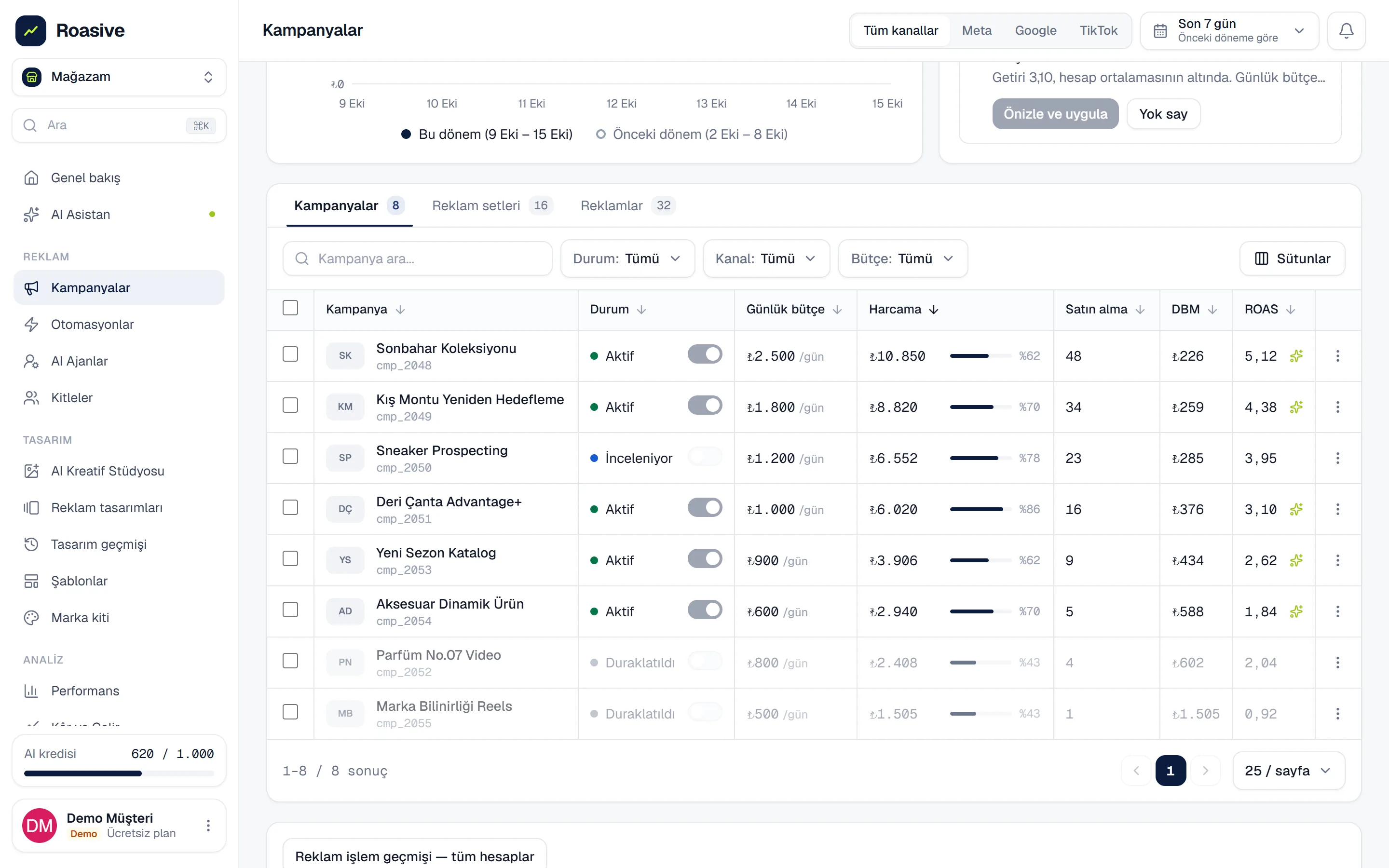Viewport: 1389px width, 868px height.
Task: Open AI Ajanlar sidebar icon
Action: [x=31, y=361]
